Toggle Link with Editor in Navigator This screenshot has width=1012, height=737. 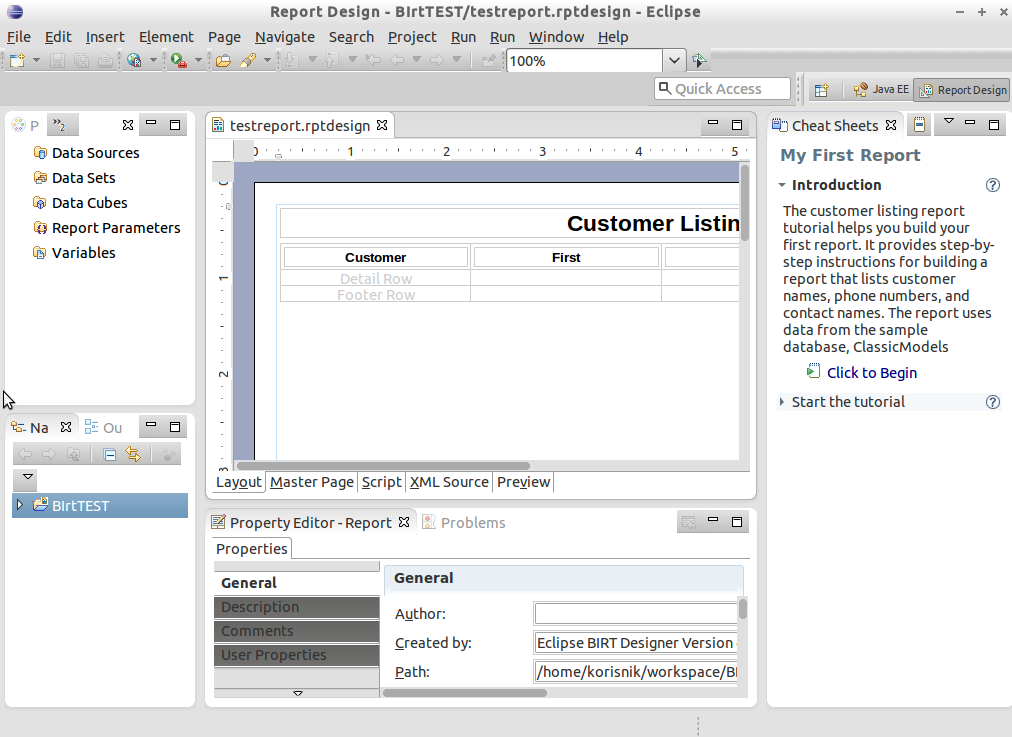[x=132, y=455]
